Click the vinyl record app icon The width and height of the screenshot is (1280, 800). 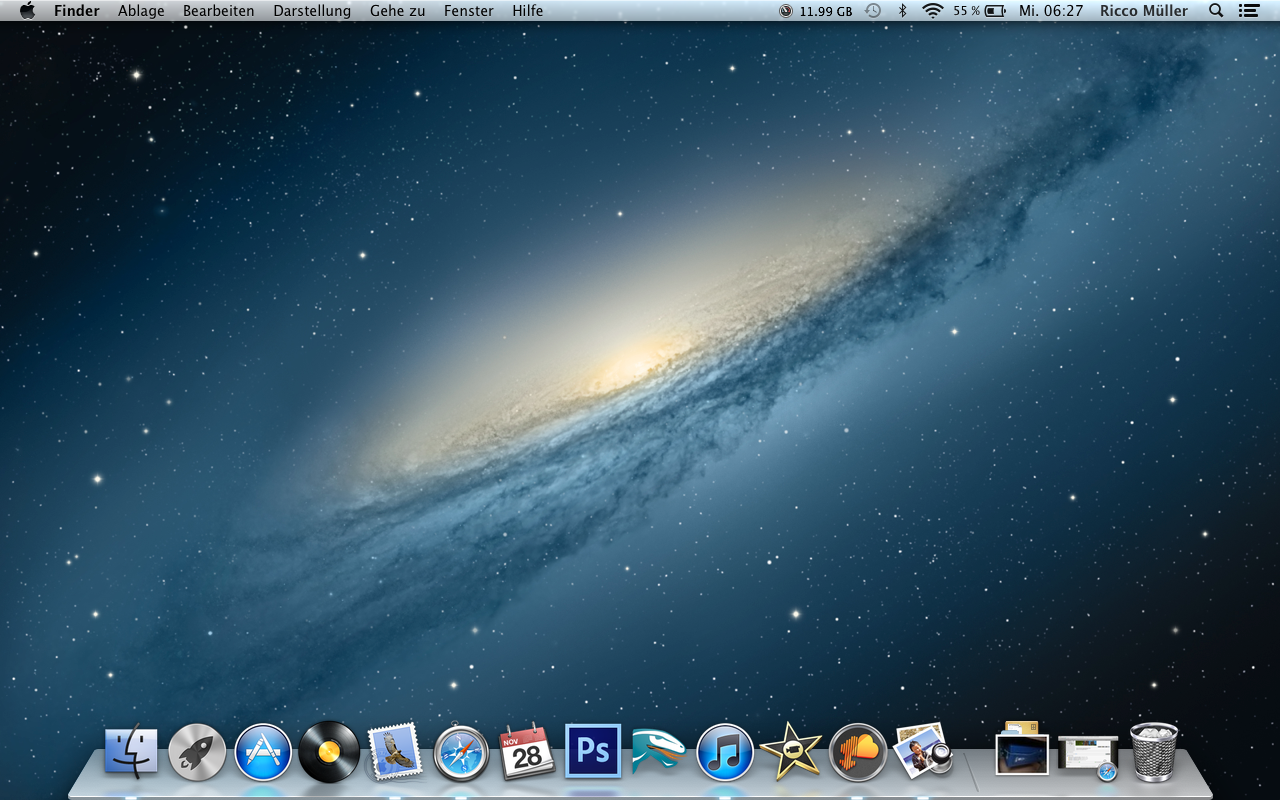click(329, 752)
